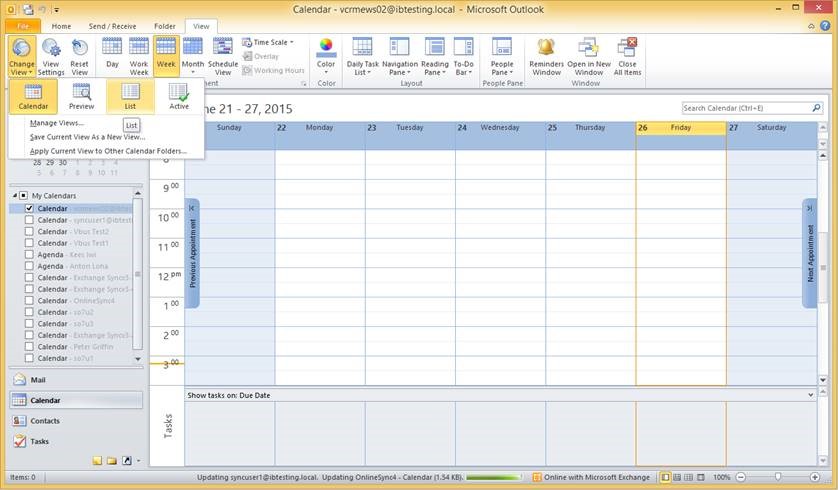Image resolution: width=838 pixels, height=490 pixels.
Task: Open Folder List icon below navigation buttons
Action: point(112,461)
